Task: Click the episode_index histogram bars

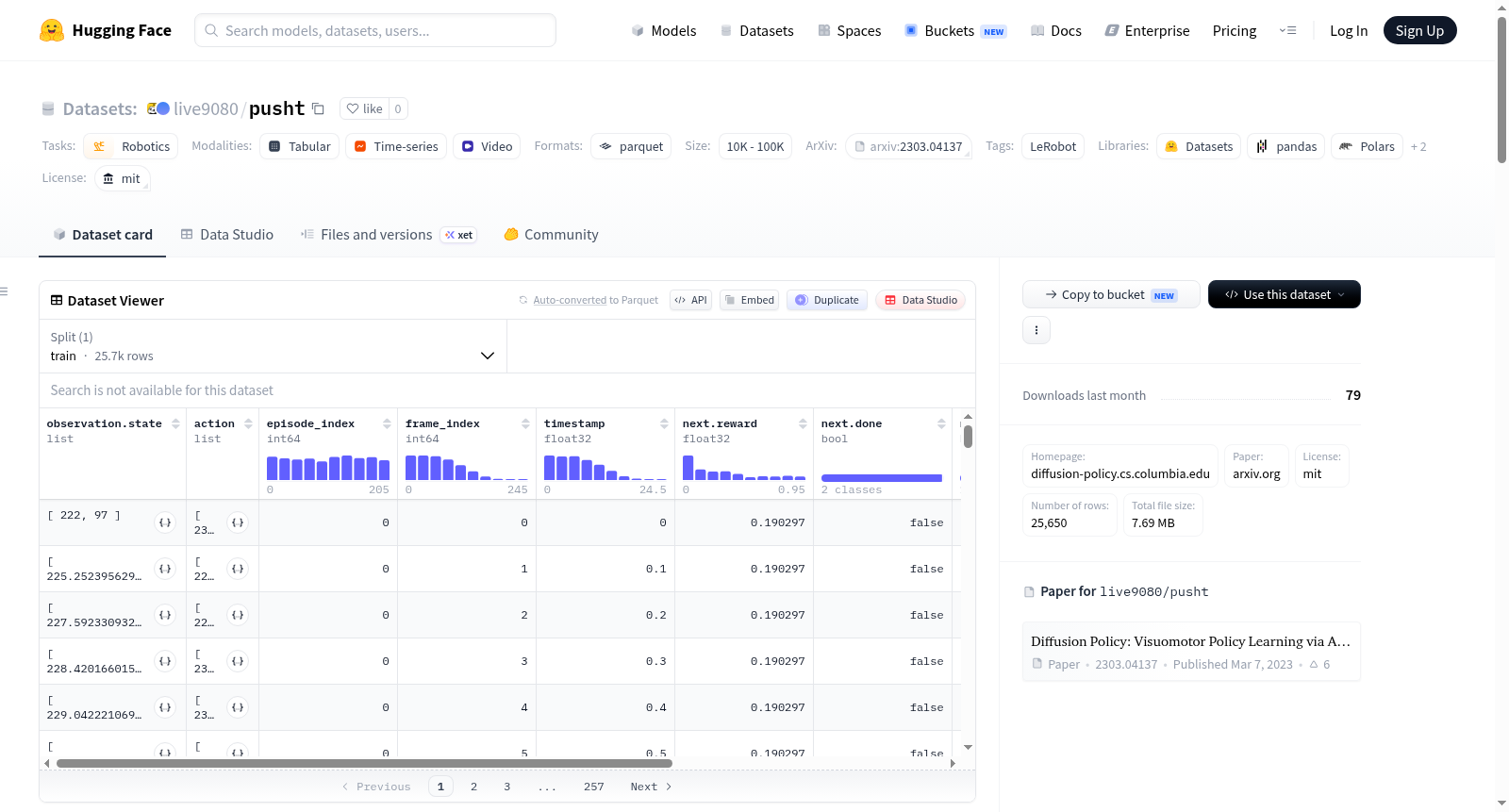Action: (x=328, y=468)
